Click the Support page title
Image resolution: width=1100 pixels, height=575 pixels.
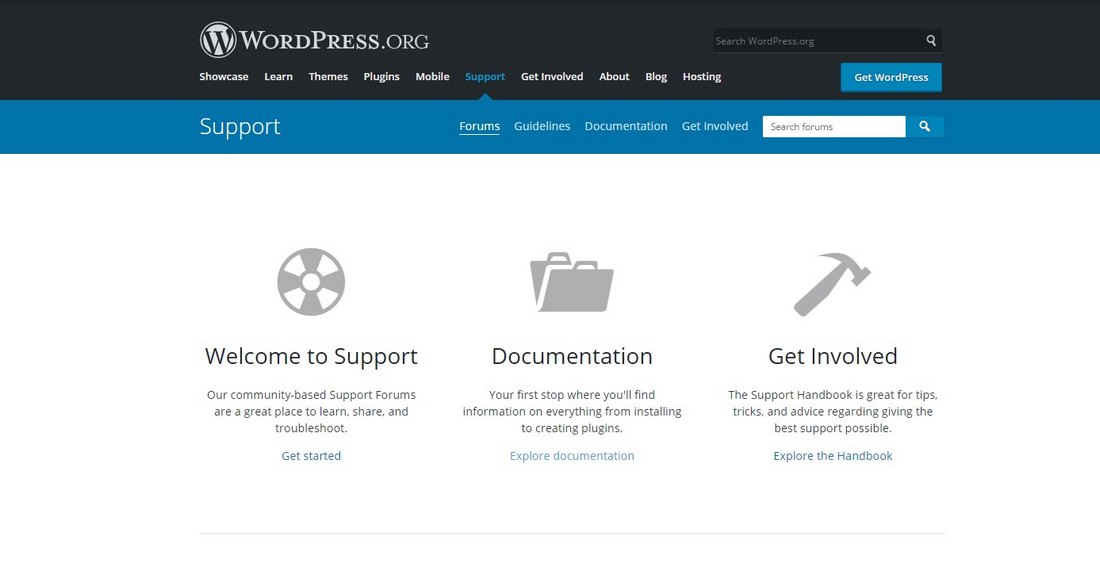pyautogui.click(x=240, y=126)
